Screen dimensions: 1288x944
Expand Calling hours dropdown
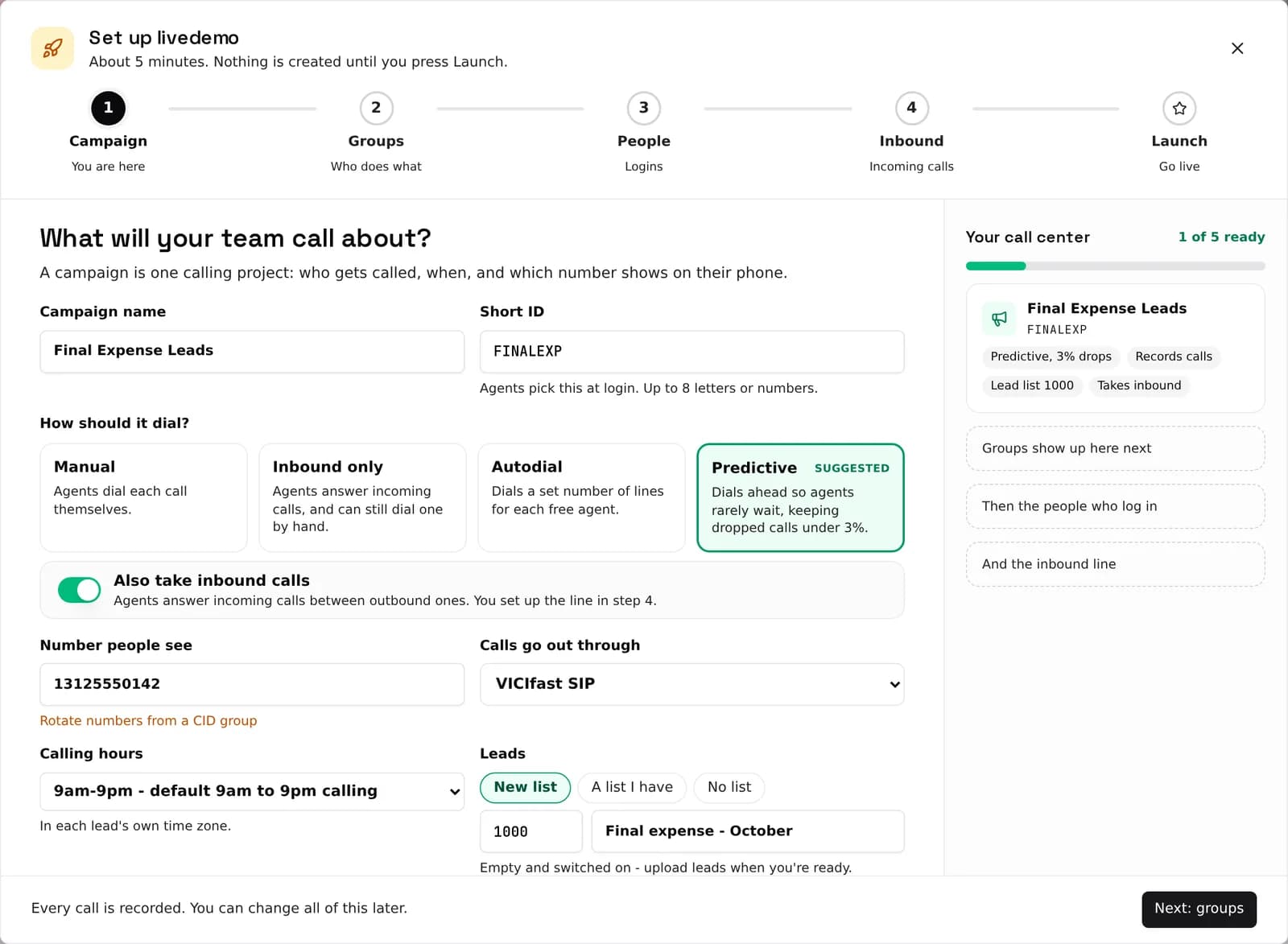[x=252, y=791]
